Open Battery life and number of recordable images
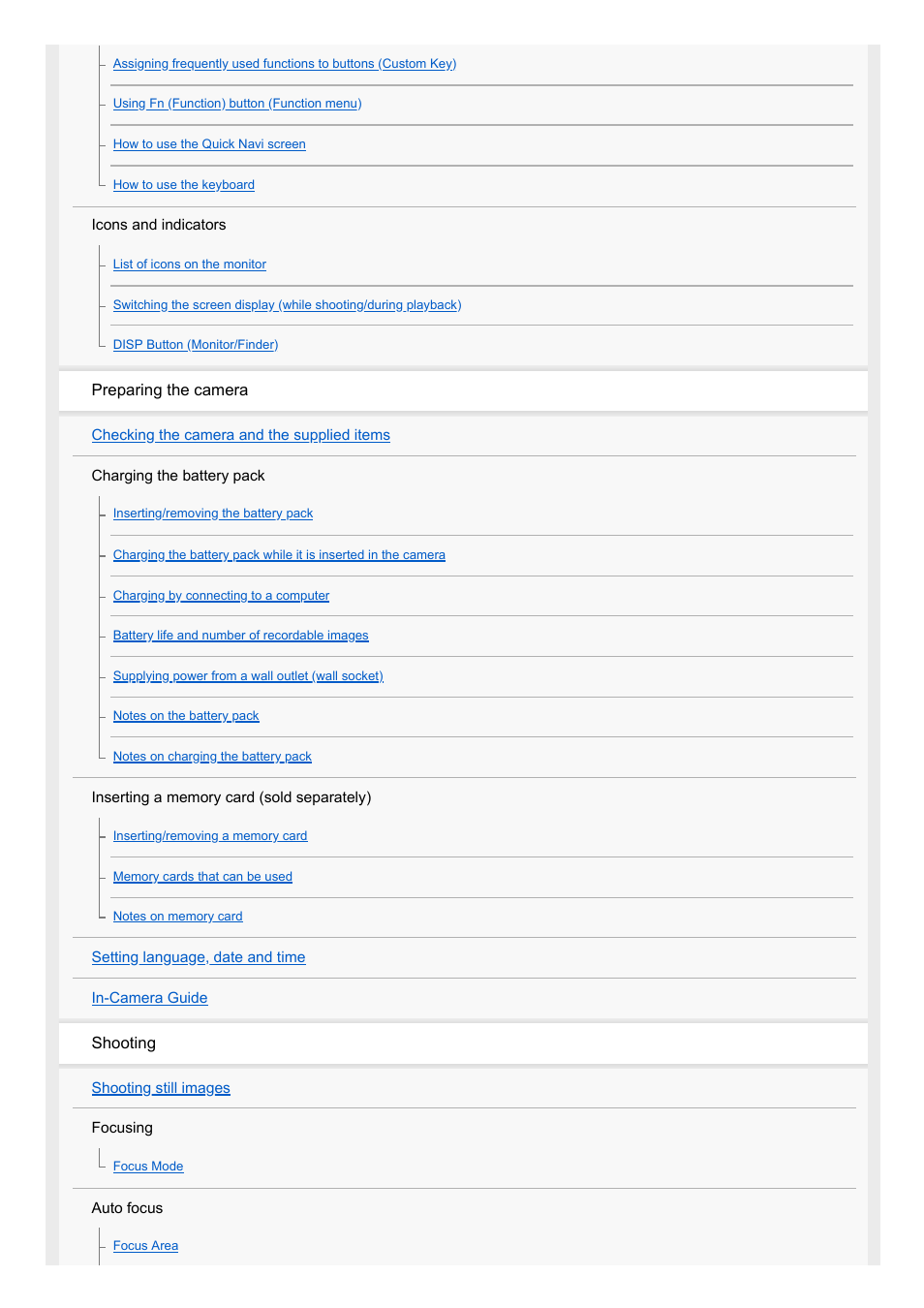 point(241,636)
